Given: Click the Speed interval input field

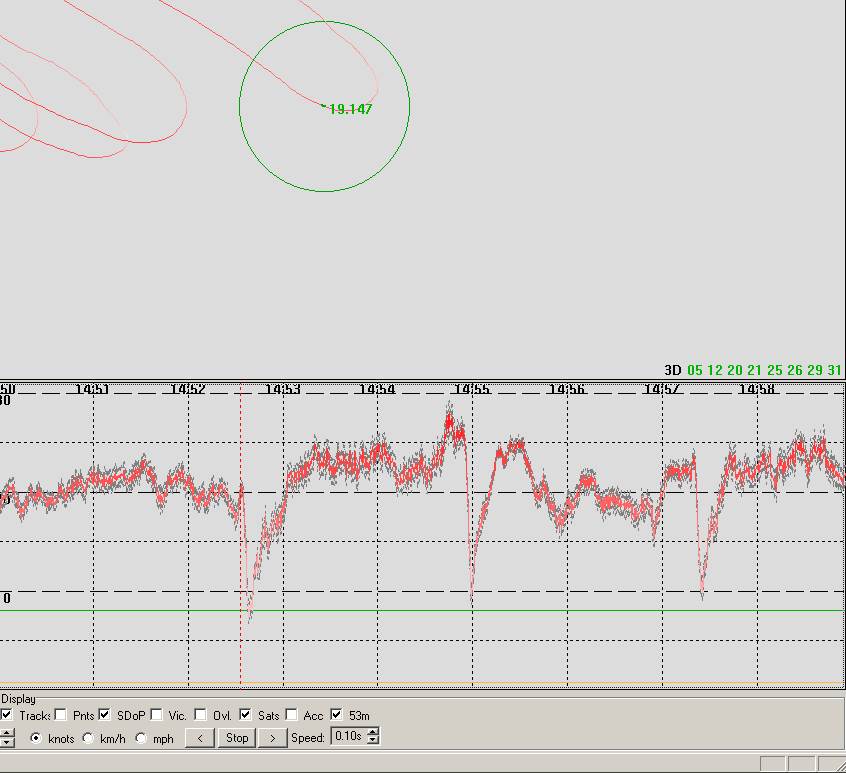Looking at the screenshot, I should pyautogui.click(x=348, y=738).
